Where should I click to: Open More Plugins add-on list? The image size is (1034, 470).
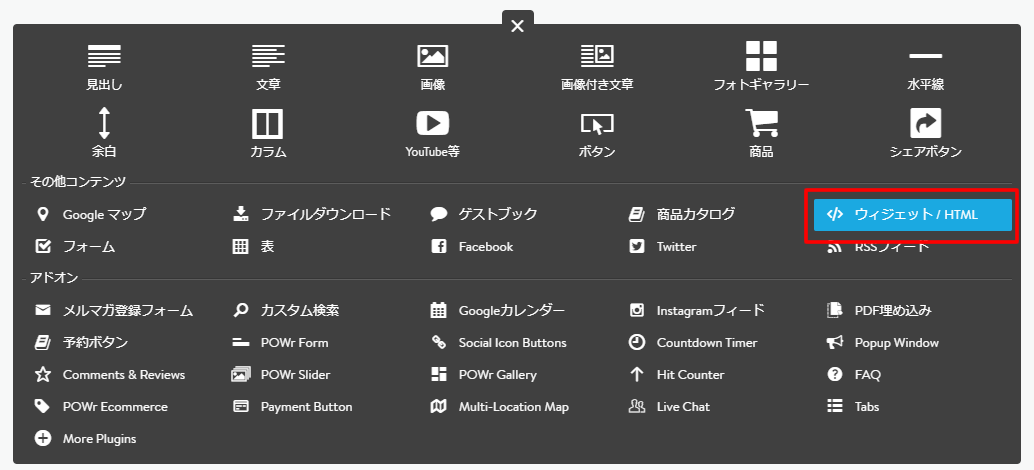[99, 438]
